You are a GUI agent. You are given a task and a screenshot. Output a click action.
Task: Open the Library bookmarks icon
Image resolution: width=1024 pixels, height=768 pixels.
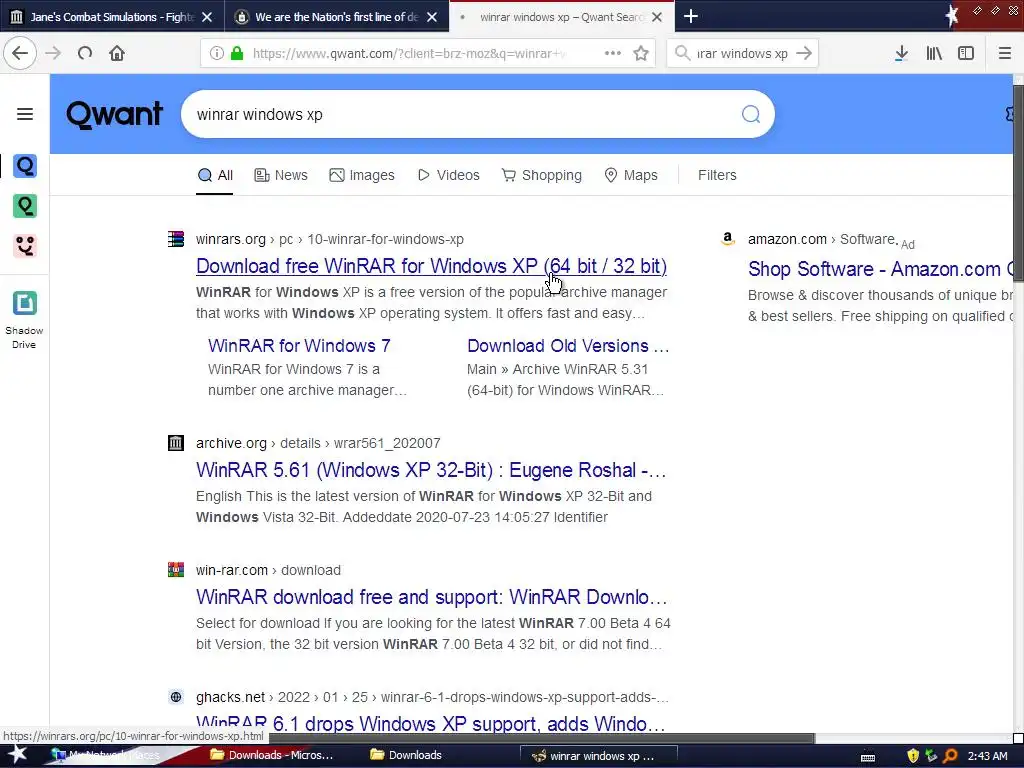[934, 53]
